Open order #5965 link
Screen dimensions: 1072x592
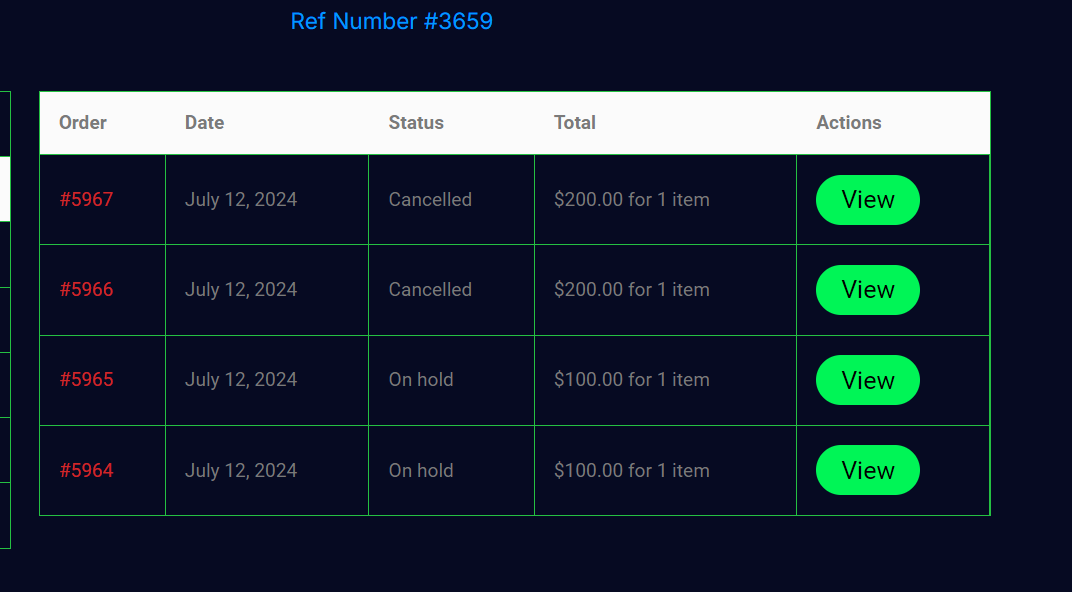(x=86, y=379)
